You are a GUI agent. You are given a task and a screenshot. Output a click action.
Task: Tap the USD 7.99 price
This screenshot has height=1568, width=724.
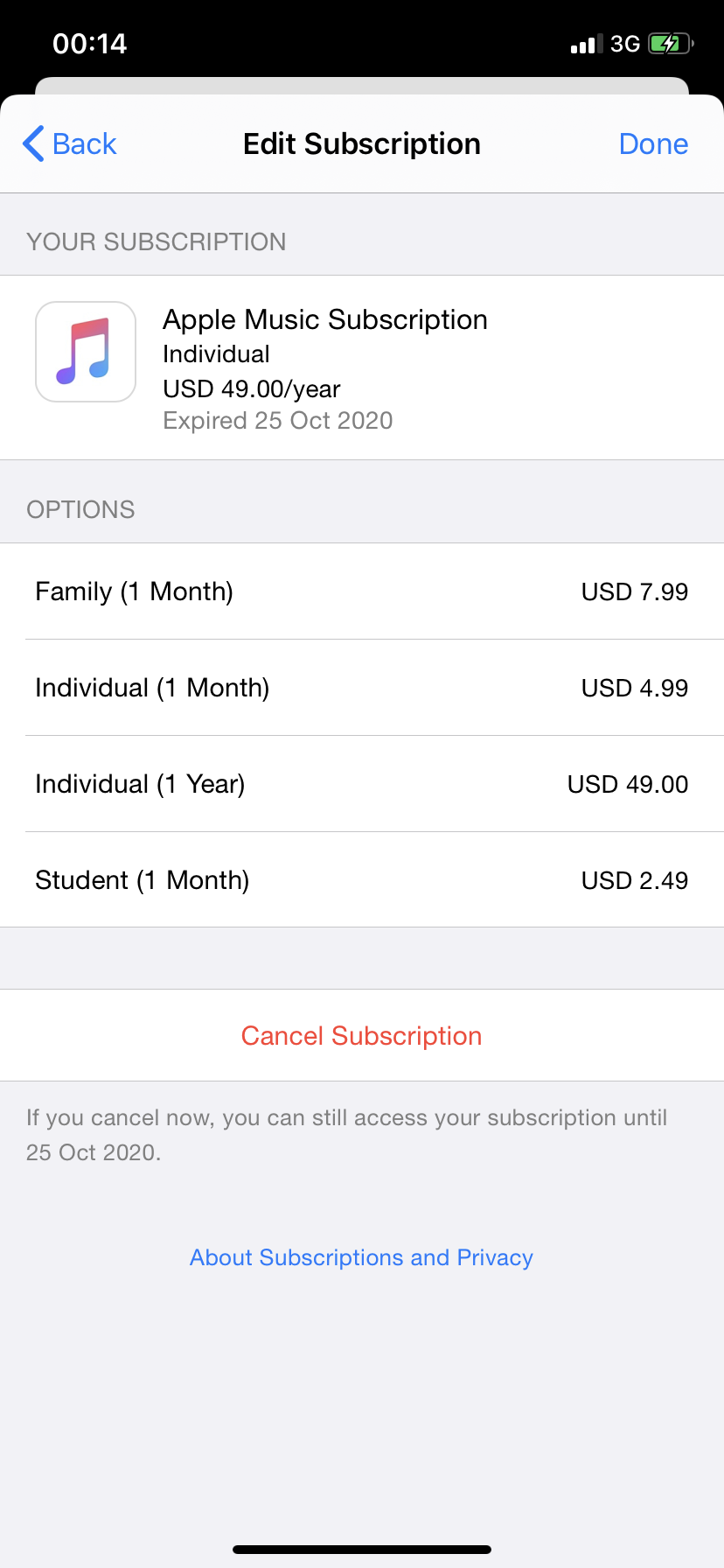click(x=635, y=591)
